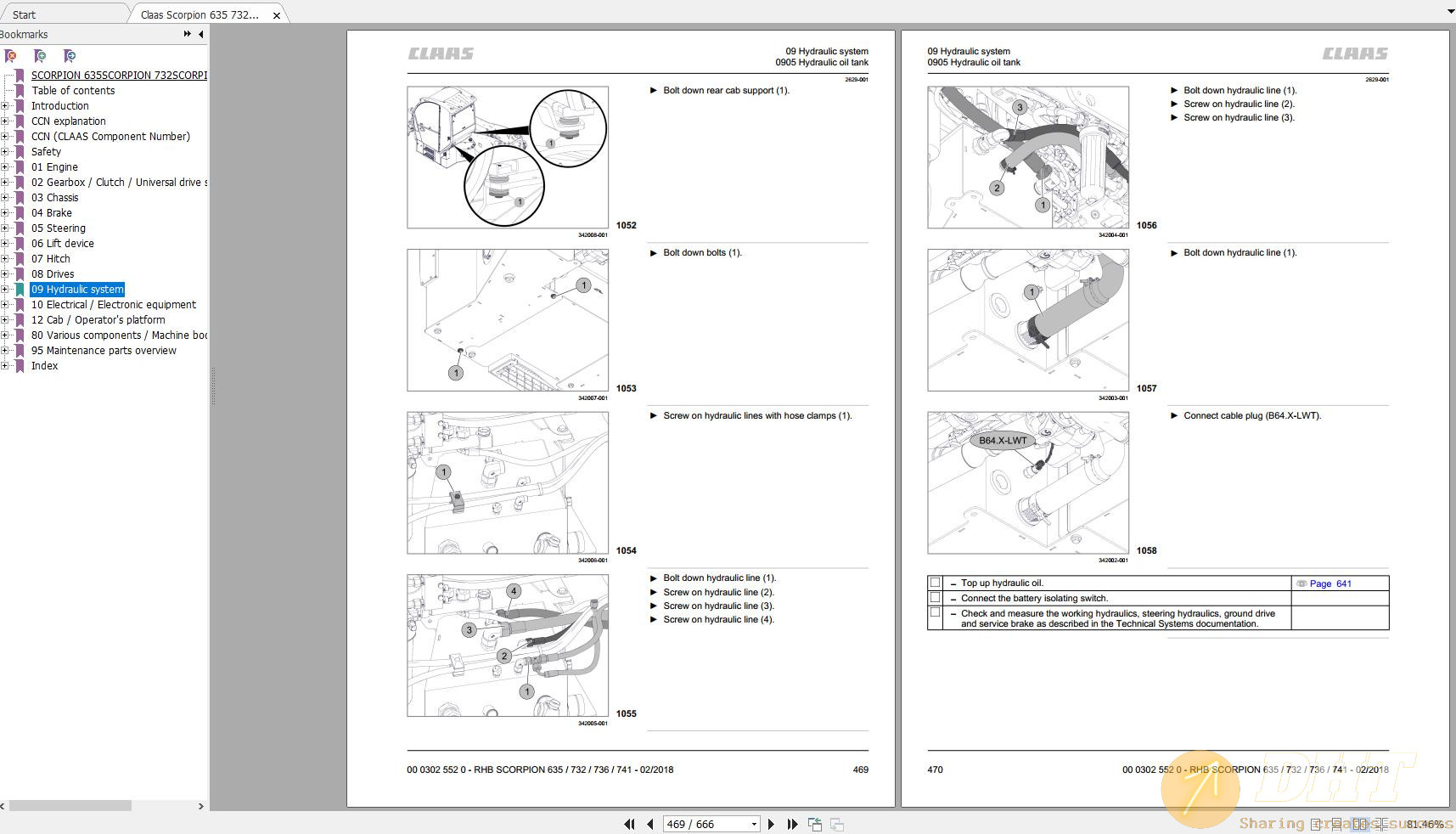1456x834 pixels.
Task: Click the bookmark icon beside Index
Action: coord(20,366)
